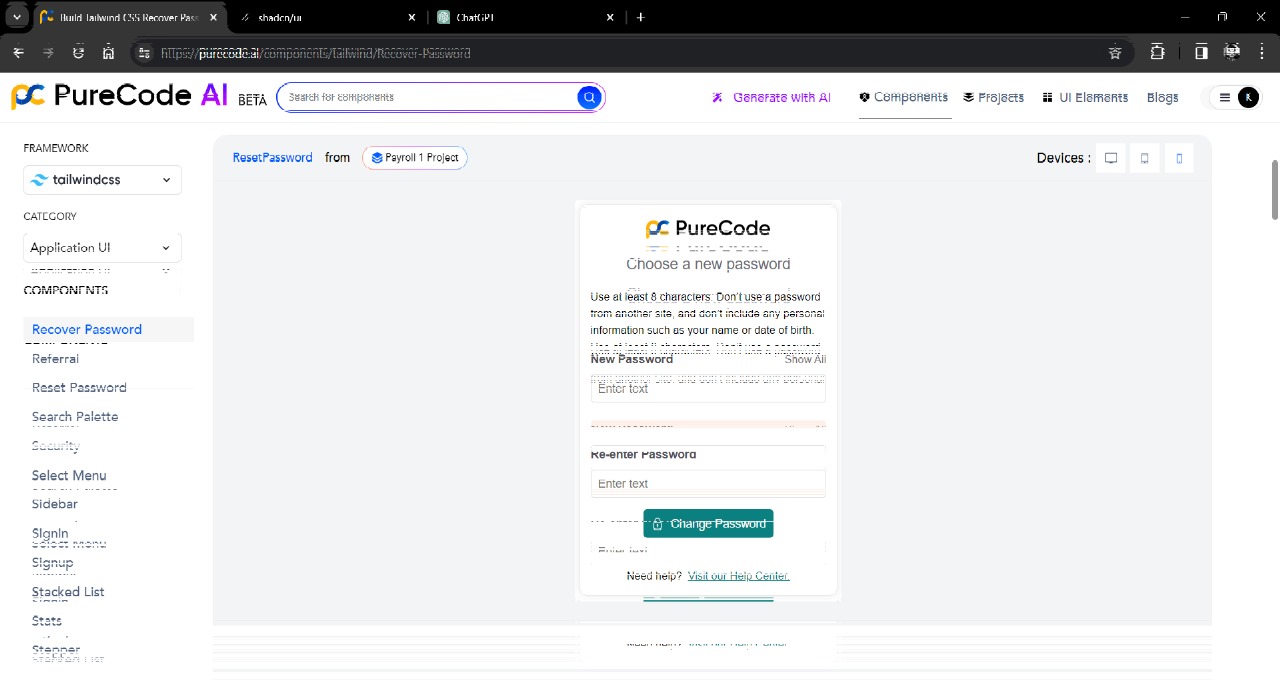Select Sidebar in components list
Image resolution: width=1280 pixels, height=680 pixels.
[55, 504]
